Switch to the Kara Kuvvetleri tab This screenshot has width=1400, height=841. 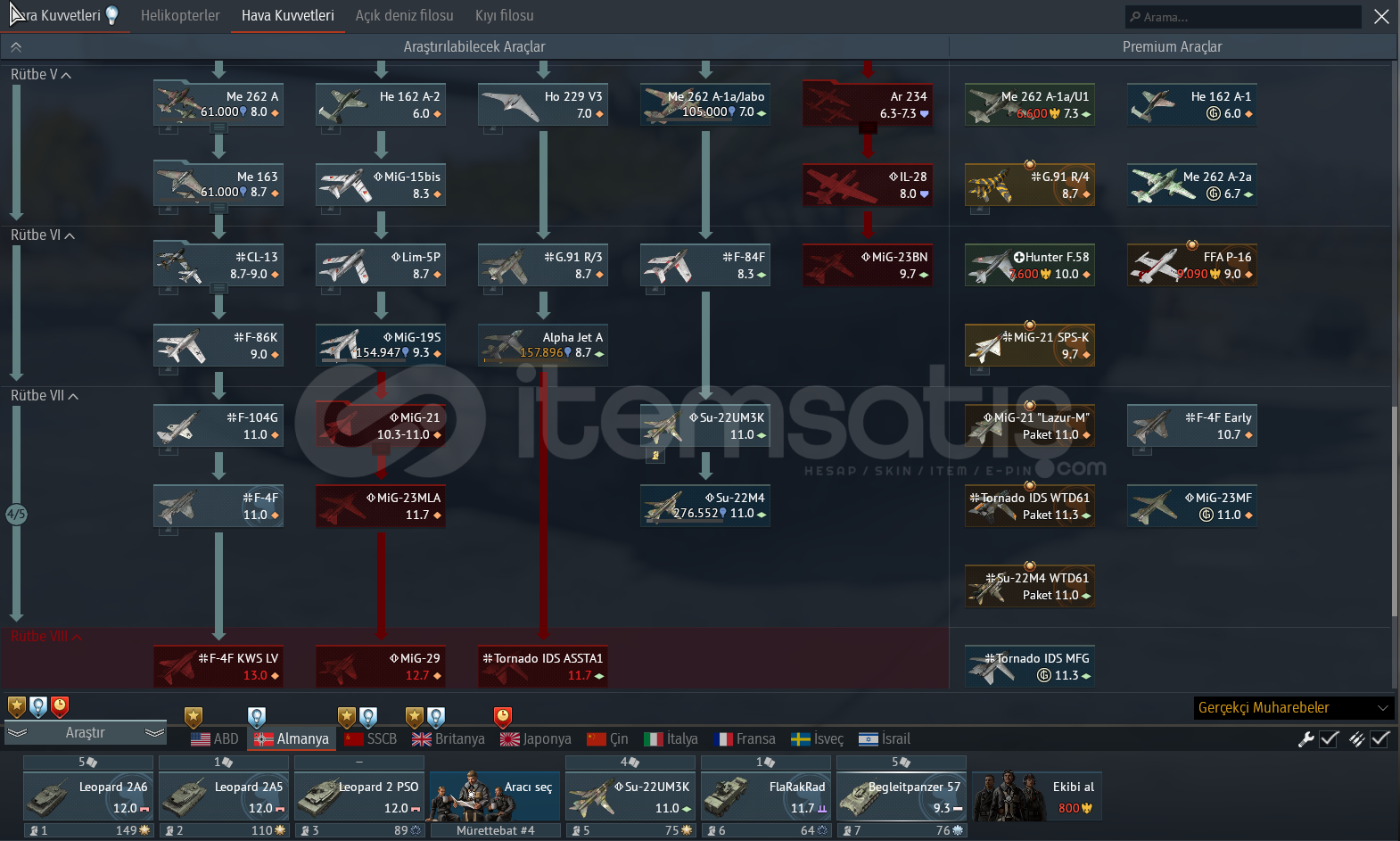[x=64, y=16]
